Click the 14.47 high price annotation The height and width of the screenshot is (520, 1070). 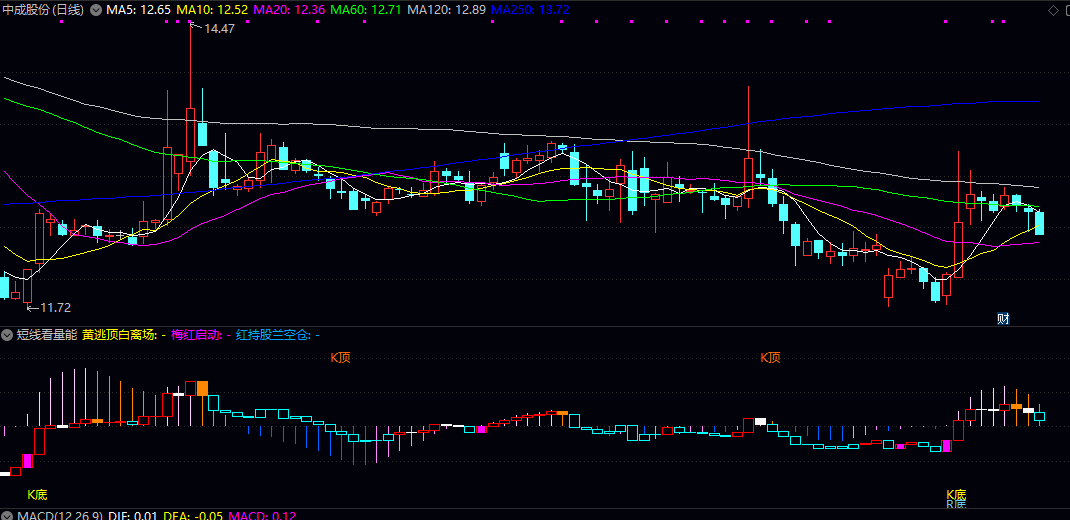click(219, 29)
